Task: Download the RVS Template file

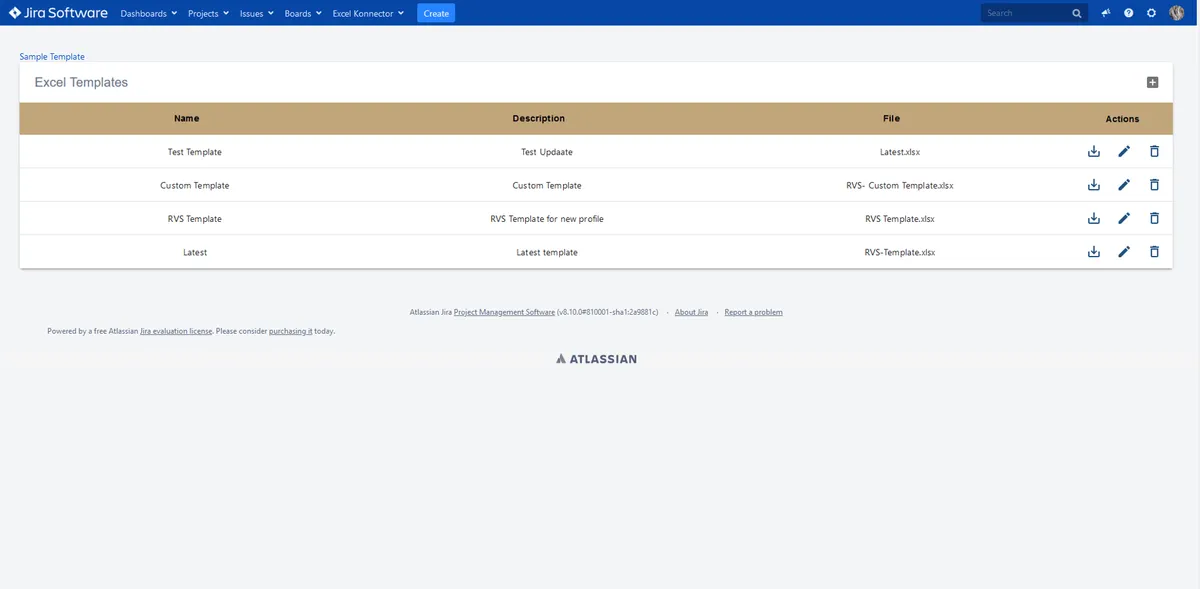Action: click(1094, 218)
